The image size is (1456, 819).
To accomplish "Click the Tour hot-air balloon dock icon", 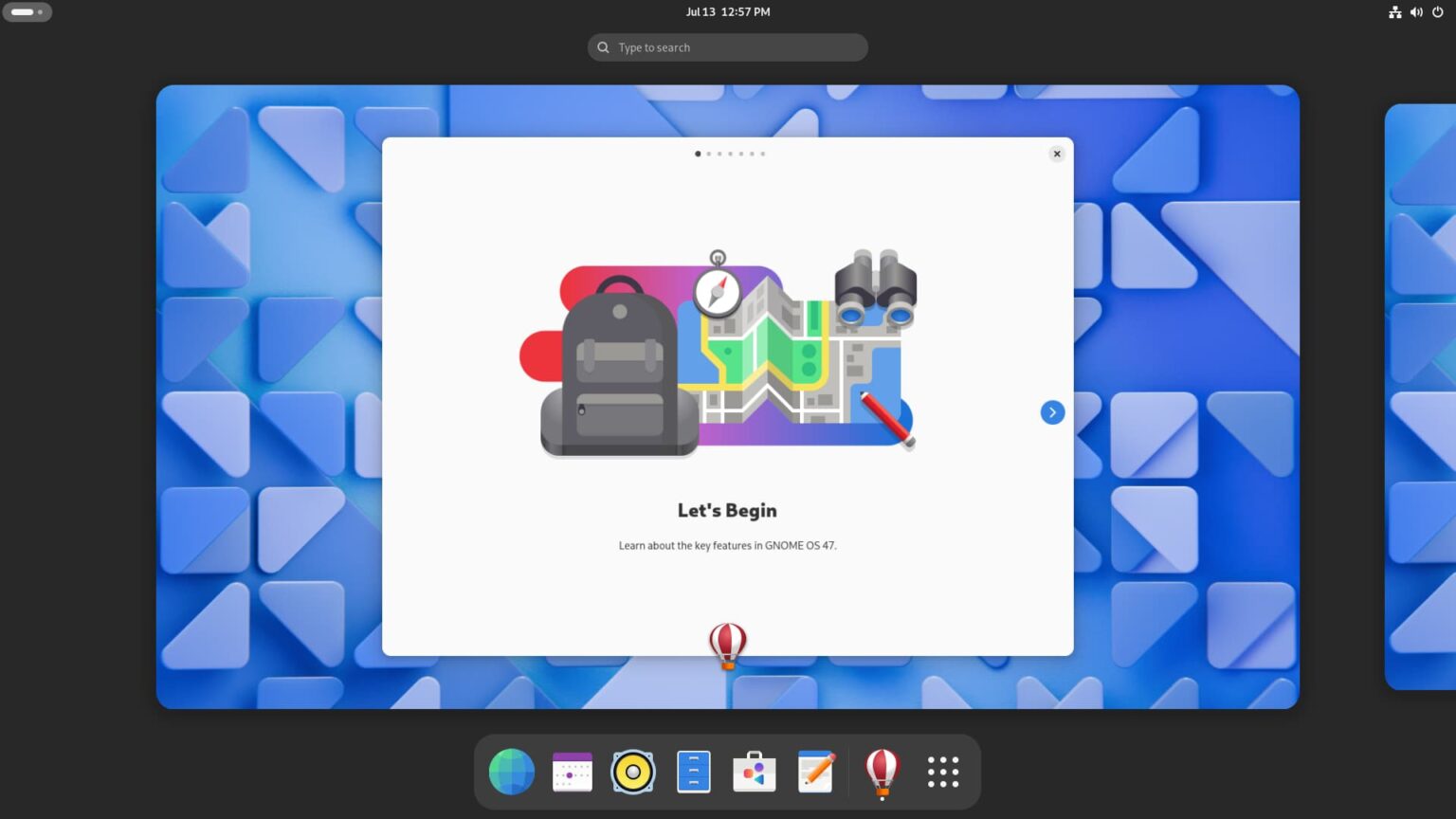I will (881, 772).
